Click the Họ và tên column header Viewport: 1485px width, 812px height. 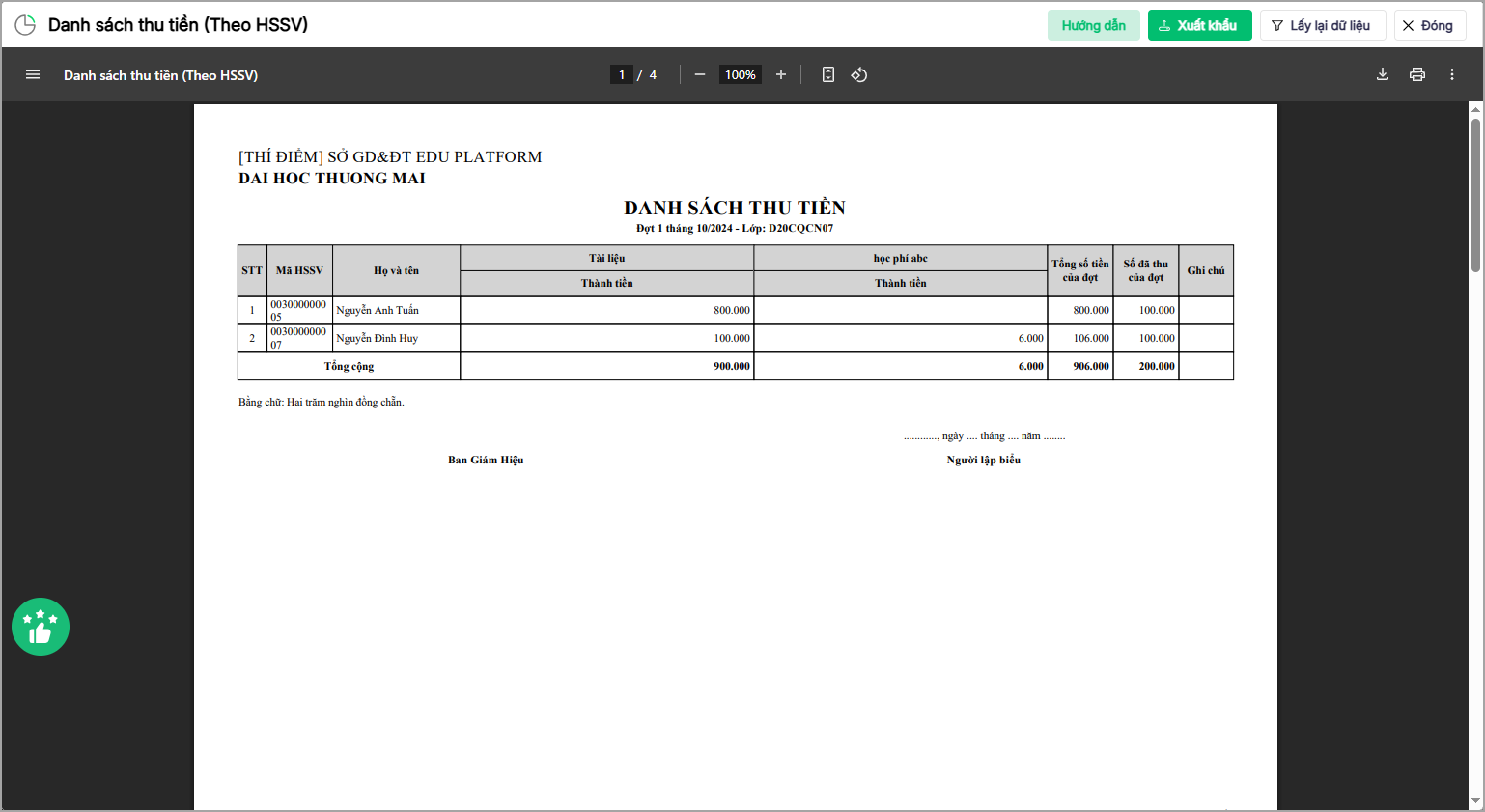click(397, 270)
